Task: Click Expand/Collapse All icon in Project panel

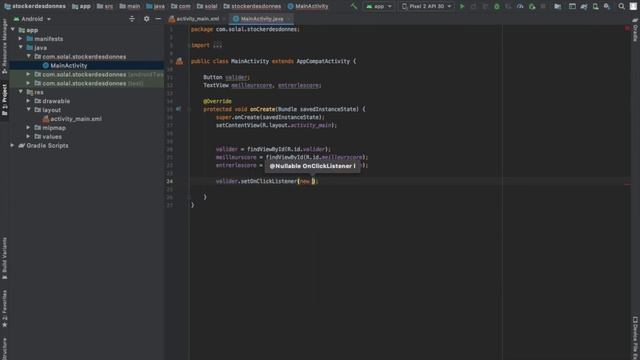Action: tap(132, 19)
